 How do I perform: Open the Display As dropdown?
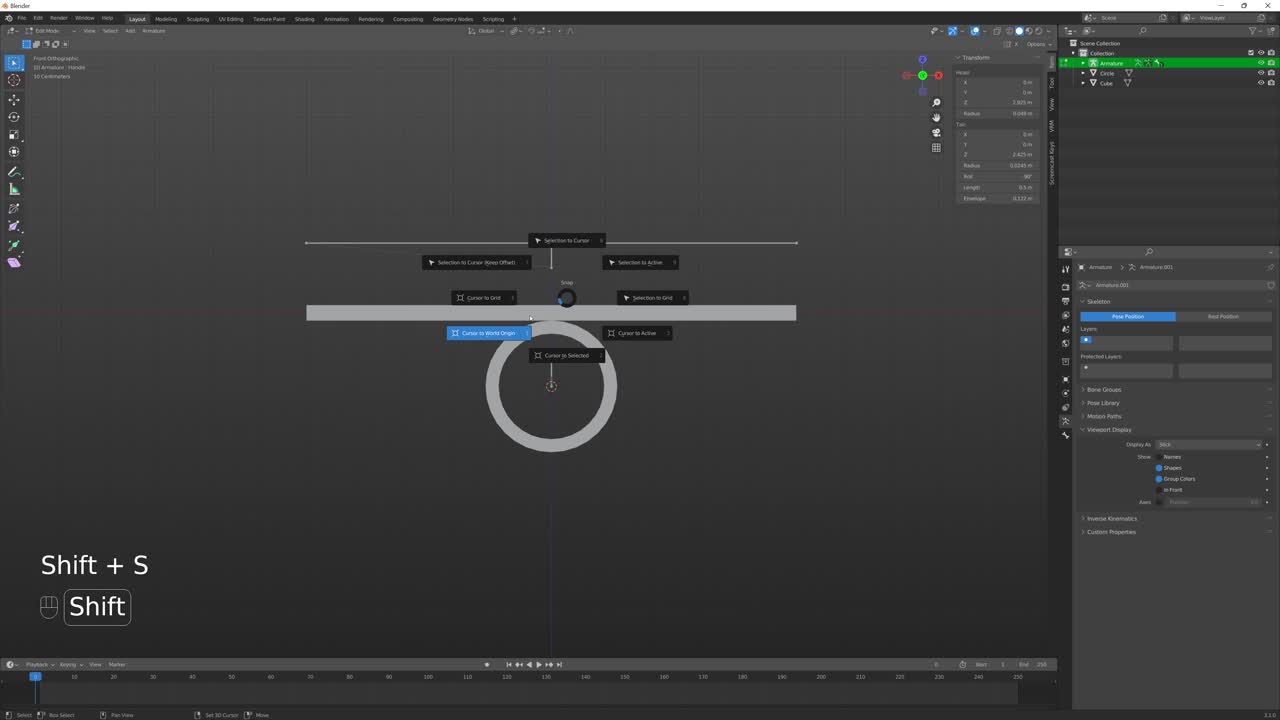pyautogui.click(x=1208, y=445)
